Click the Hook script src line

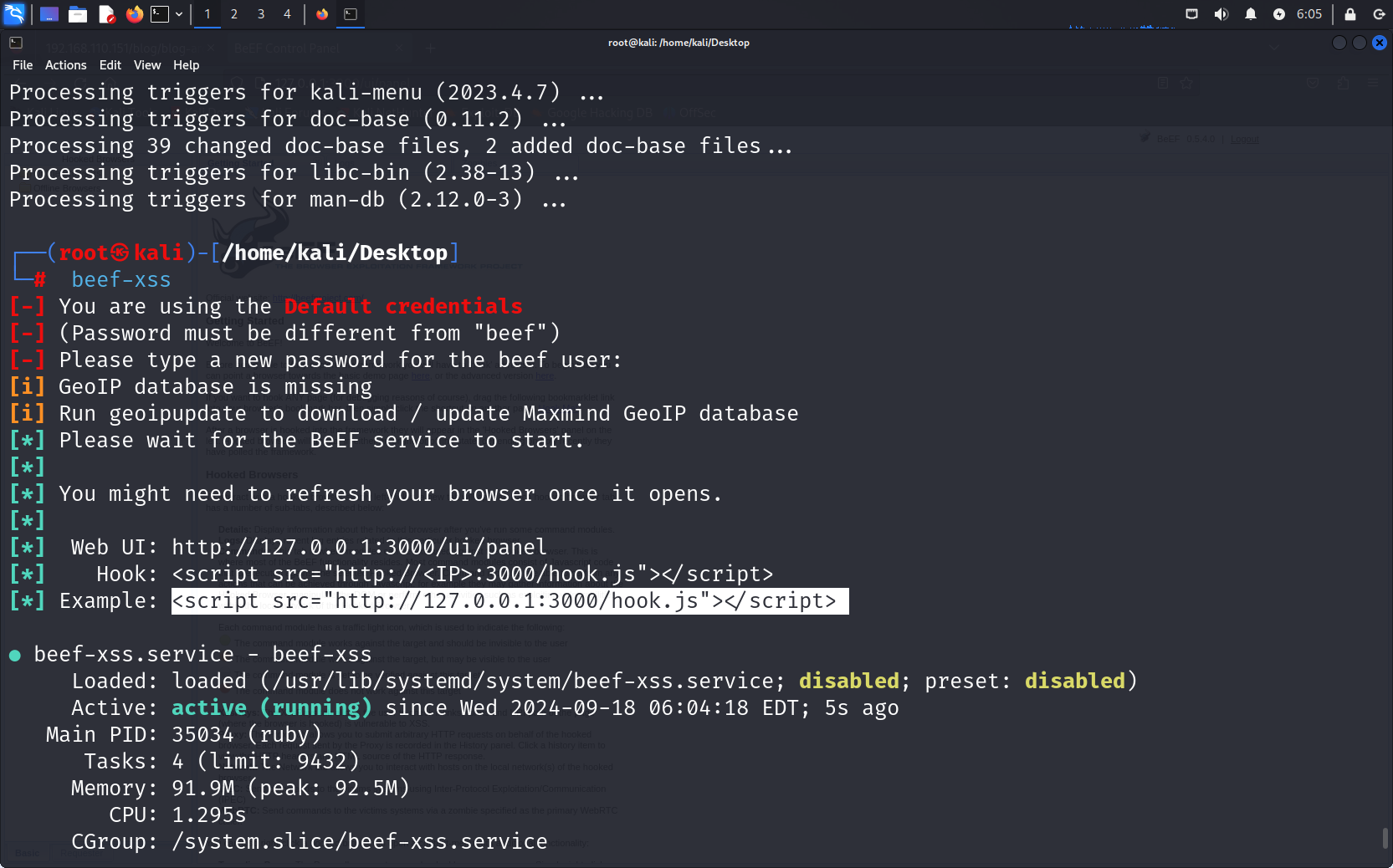[x=473, y=574]
